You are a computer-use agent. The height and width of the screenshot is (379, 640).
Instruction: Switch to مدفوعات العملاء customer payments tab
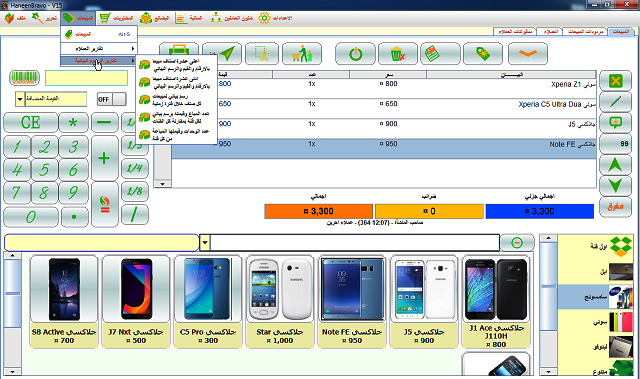(515, 31)
